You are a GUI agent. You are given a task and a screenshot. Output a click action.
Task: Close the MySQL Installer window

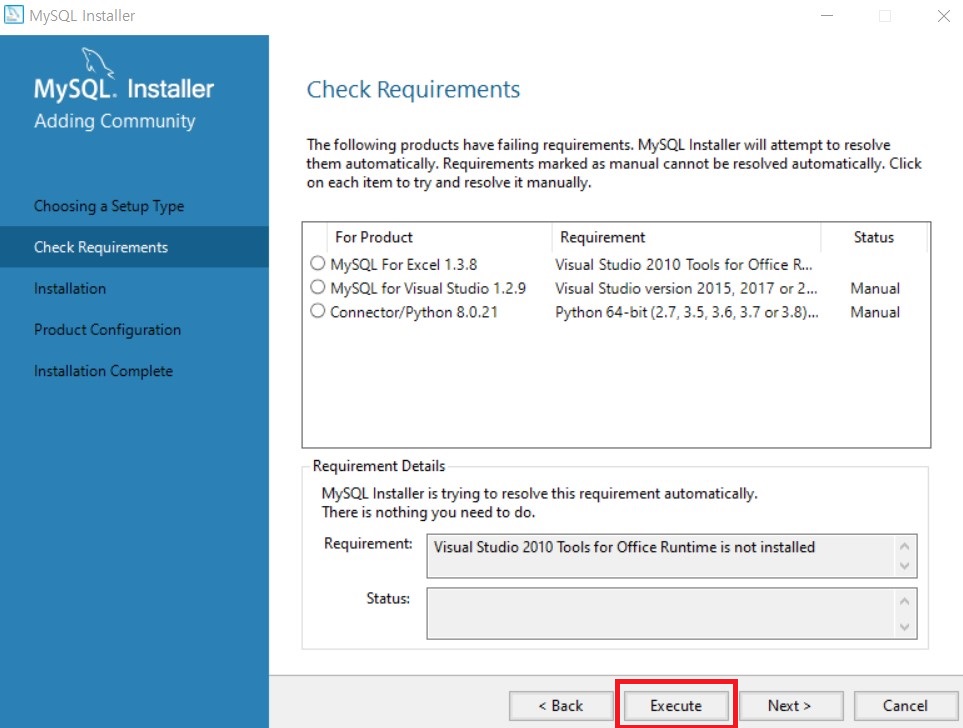[x=944, y=15]
